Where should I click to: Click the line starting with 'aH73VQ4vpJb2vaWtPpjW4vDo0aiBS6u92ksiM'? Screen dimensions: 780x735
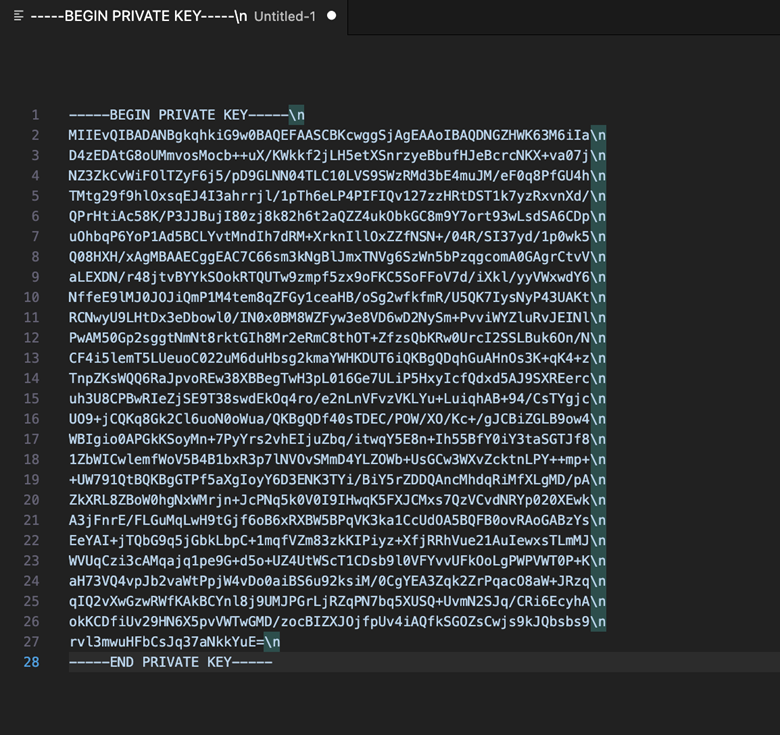click(x=337, y=581)
